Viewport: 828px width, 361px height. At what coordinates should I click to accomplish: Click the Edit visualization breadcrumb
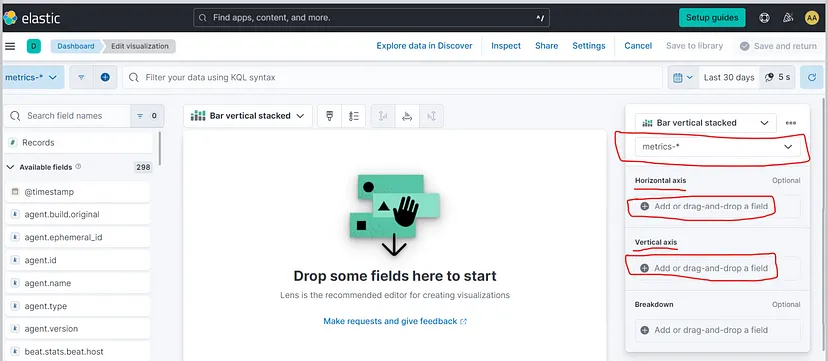139,46
